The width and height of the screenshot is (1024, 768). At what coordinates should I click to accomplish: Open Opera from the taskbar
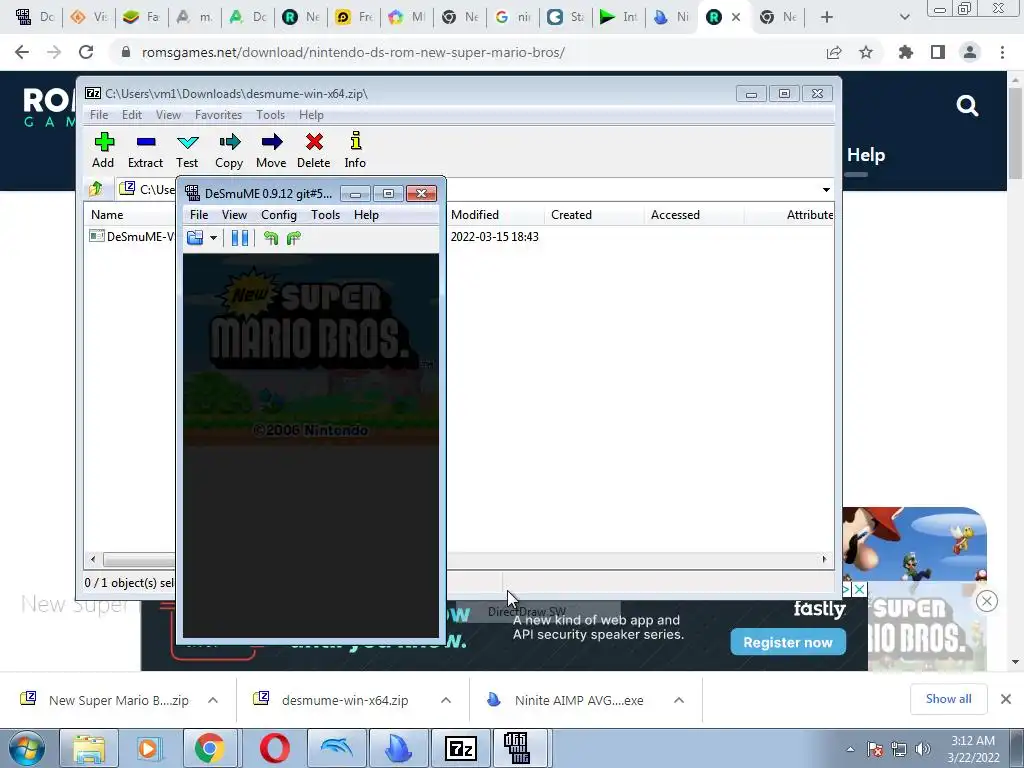coord(274,748)
